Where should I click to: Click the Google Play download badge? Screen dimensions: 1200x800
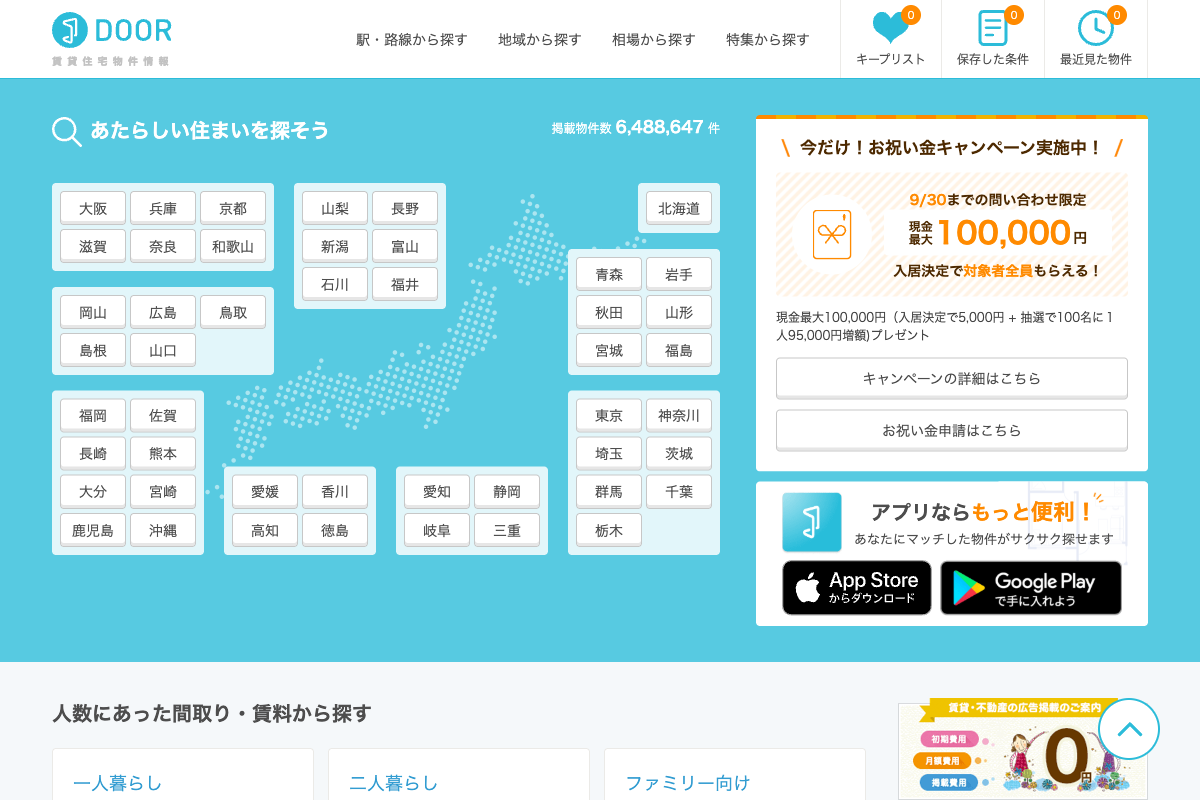point(1031,588)
